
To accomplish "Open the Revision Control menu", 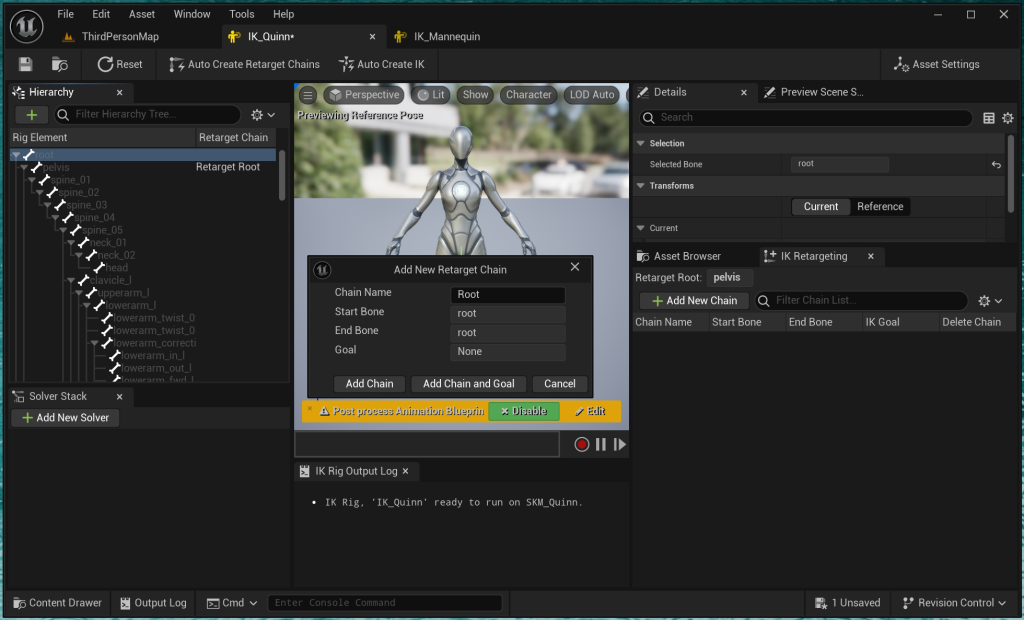I will [954, 602].
